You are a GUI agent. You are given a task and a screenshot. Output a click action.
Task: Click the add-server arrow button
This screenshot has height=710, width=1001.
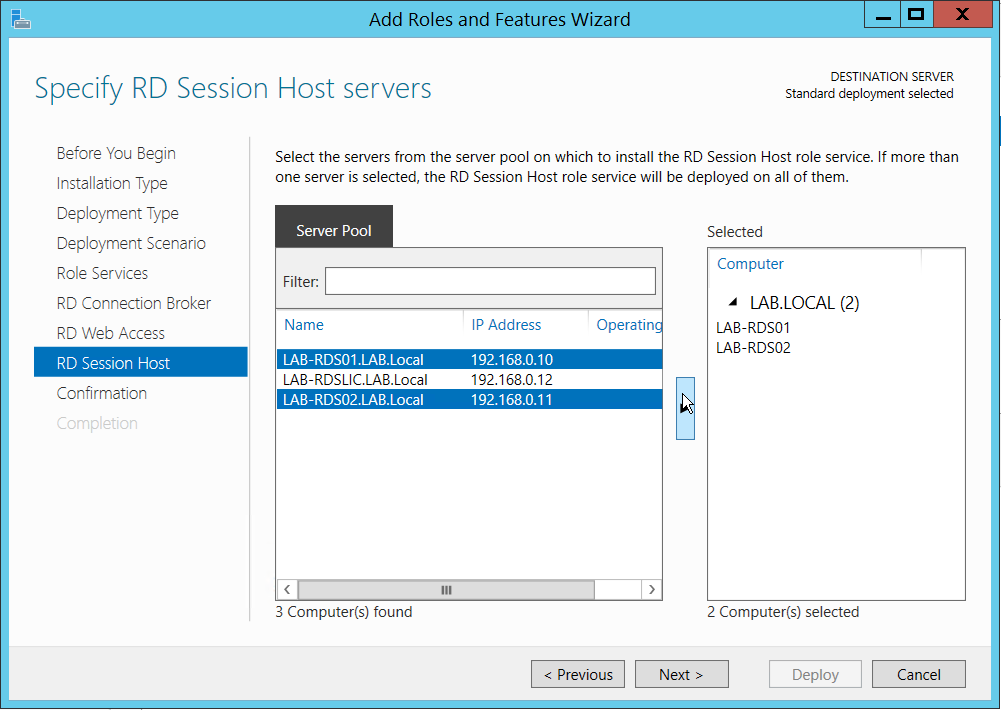coord(685,408)
